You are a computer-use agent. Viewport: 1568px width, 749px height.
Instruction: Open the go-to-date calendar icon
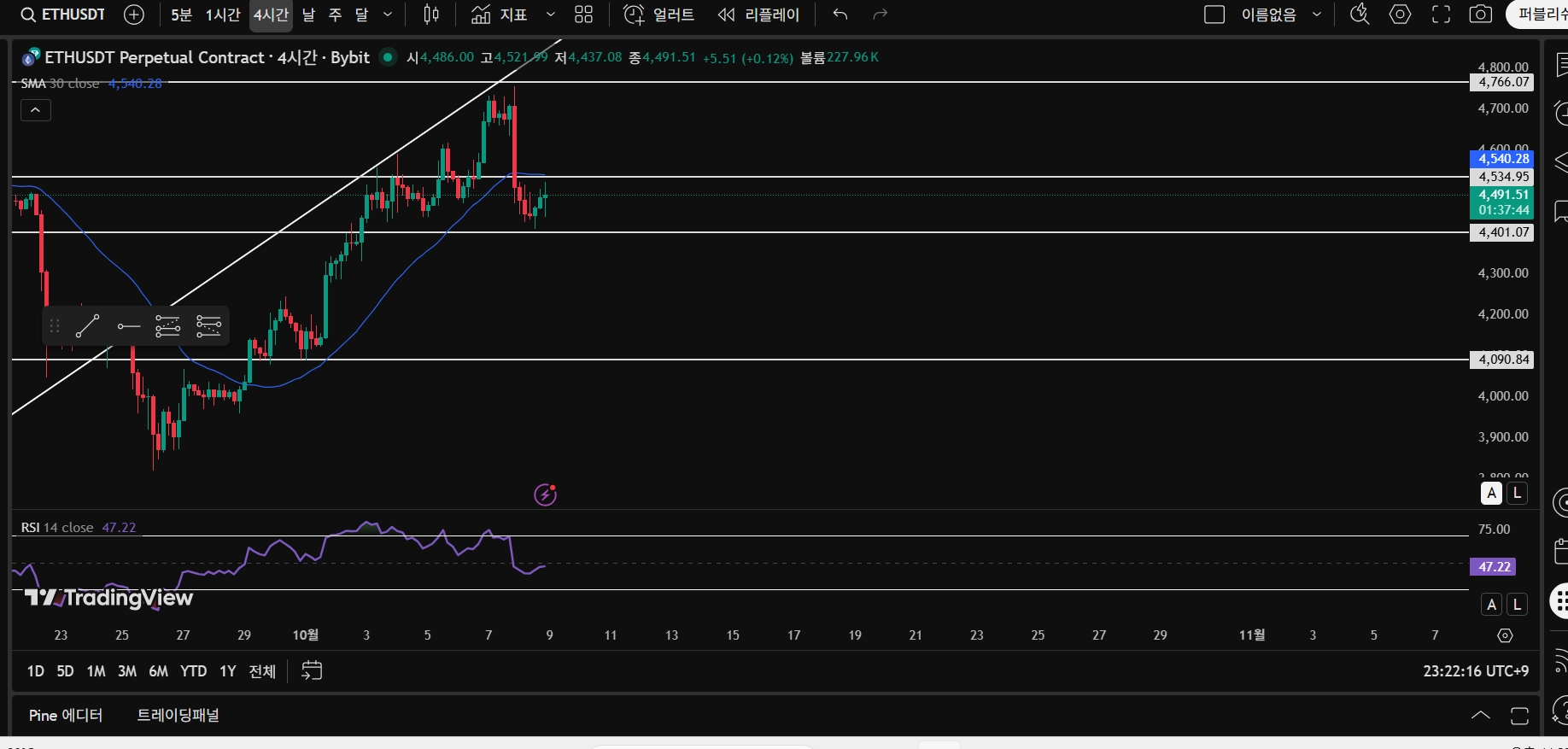coord(312,670)
